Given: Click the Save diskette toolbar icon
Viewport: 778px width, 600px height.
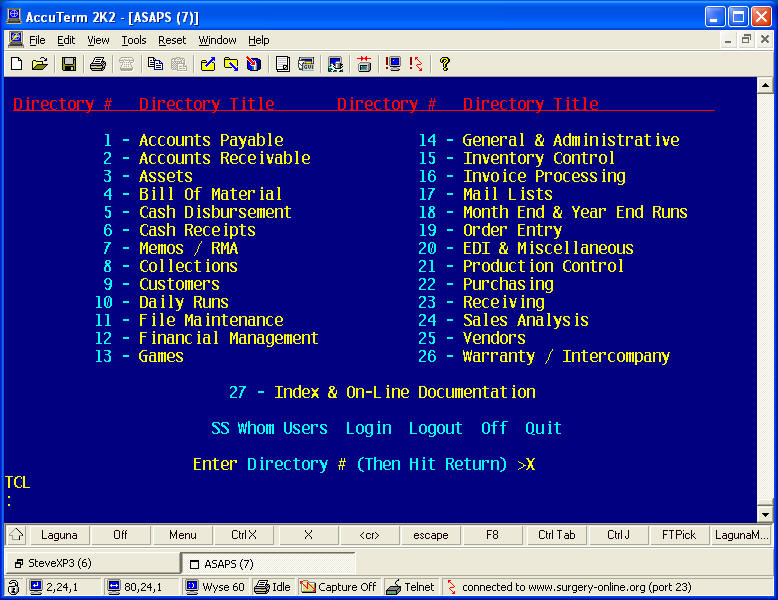Looking at the screenshot, I should pos(69,64).
